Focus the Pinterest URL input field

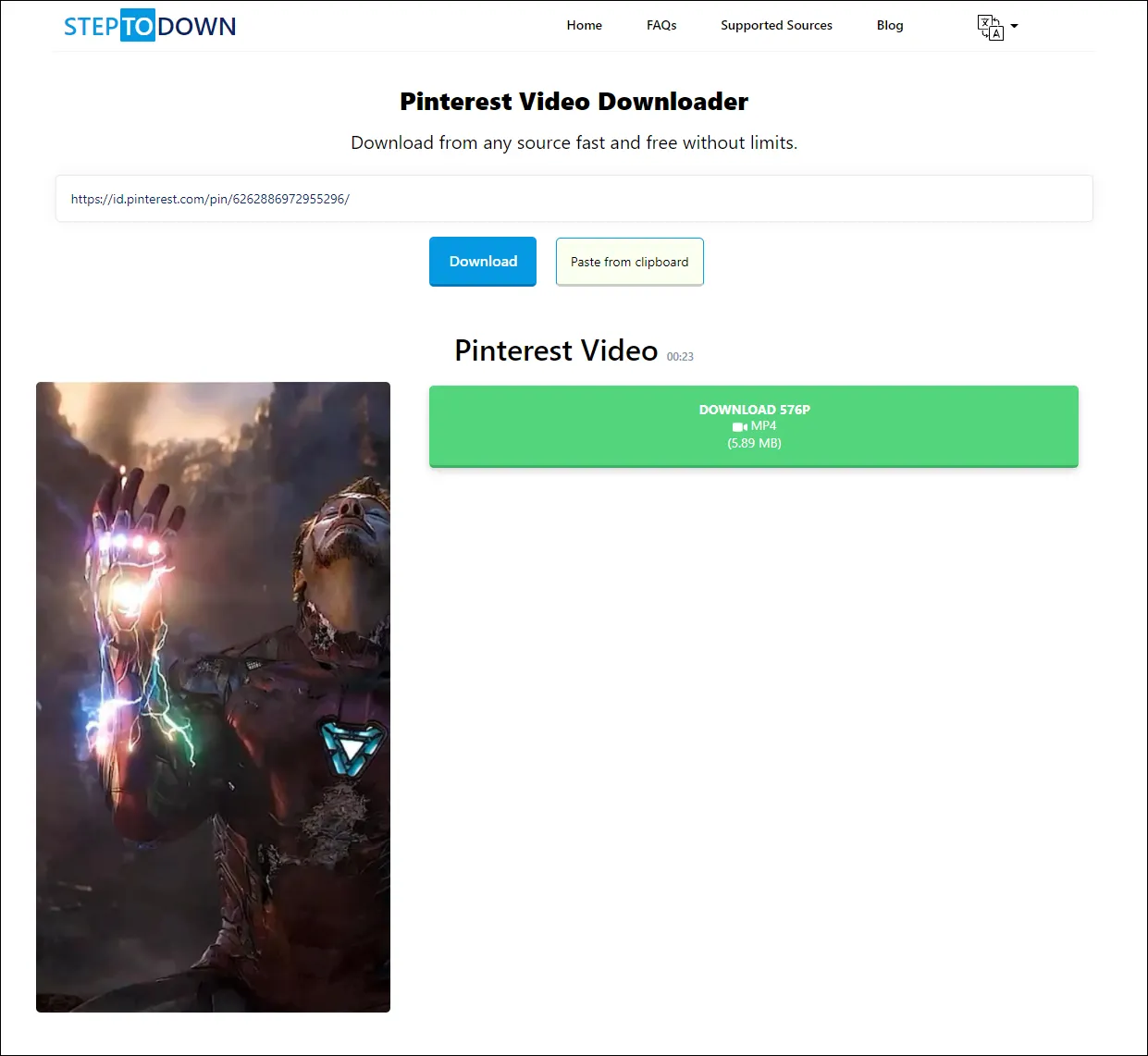coord(574,199)
